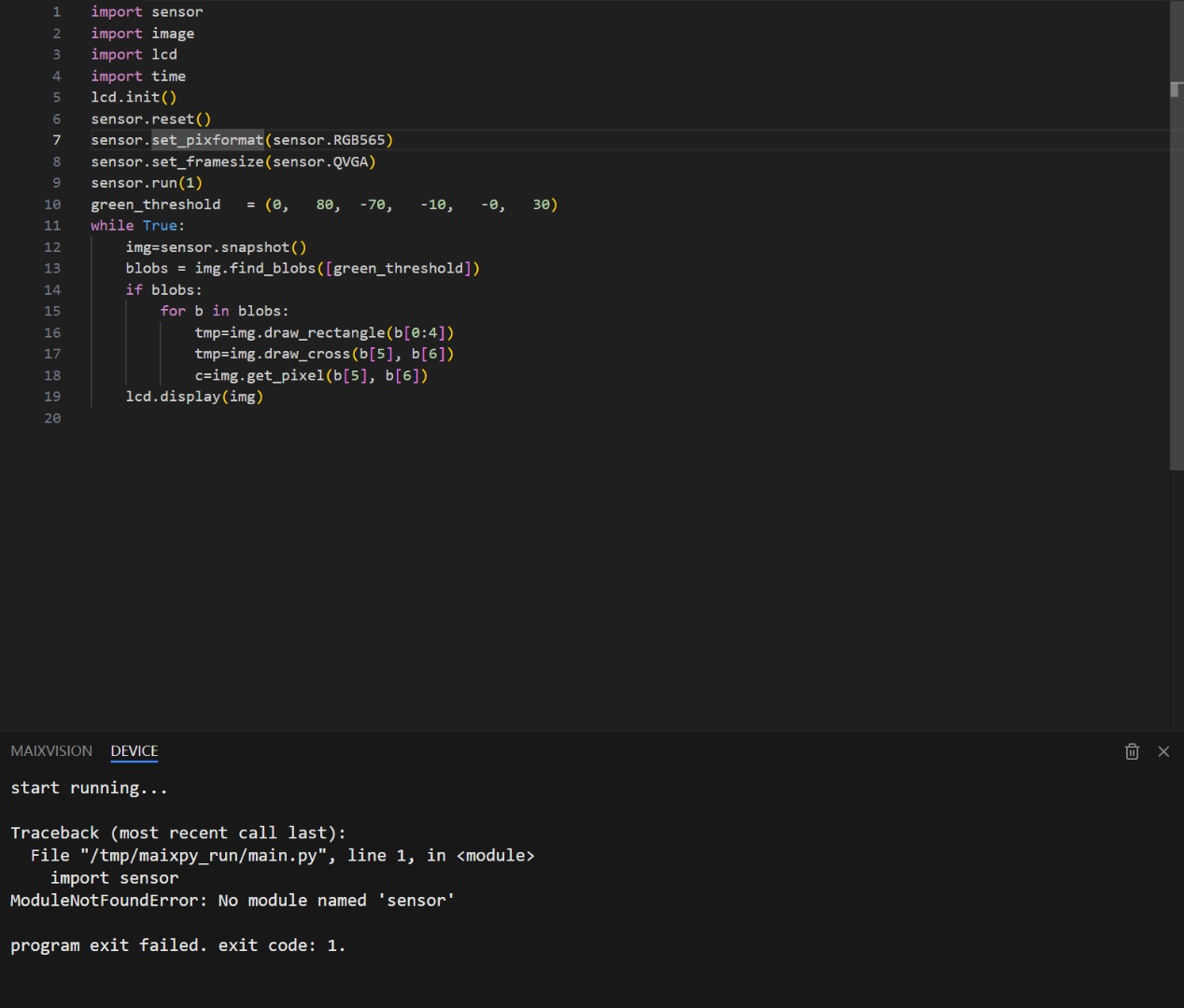Click find_blobs method call on line 13

click(273, 269)
